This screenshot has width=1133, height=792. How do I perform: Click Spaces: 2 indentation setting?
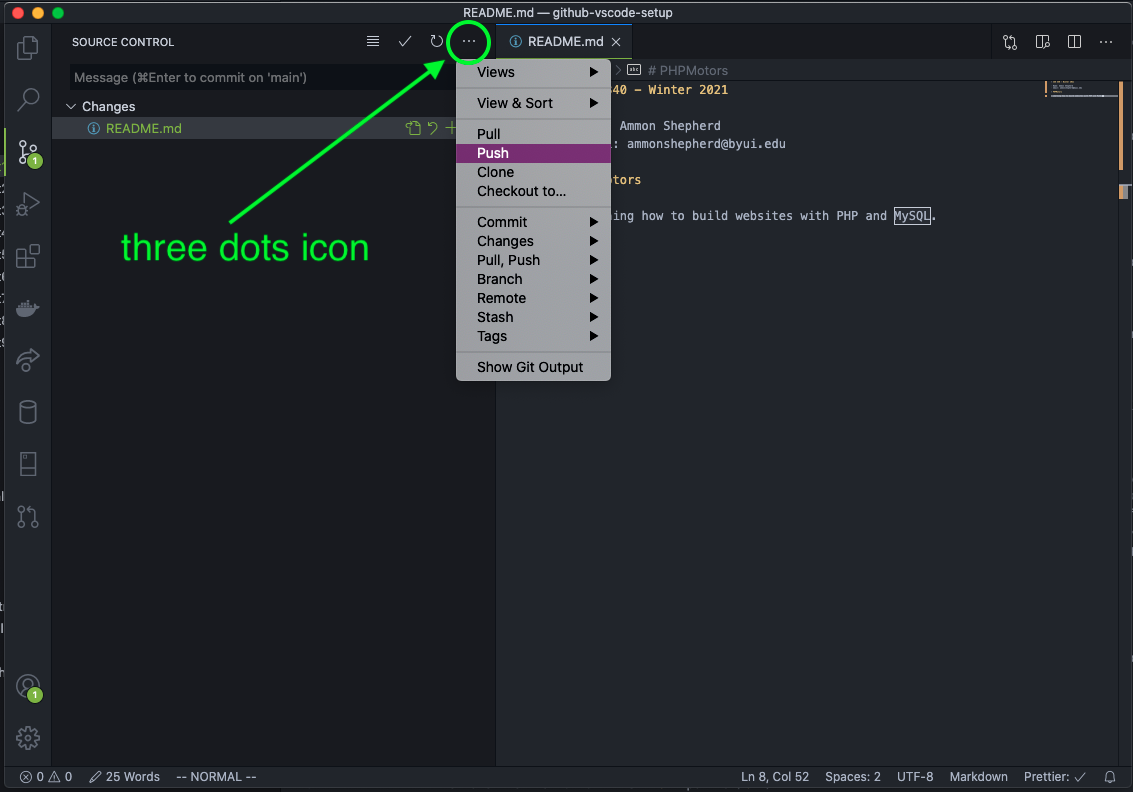point(853,777)
